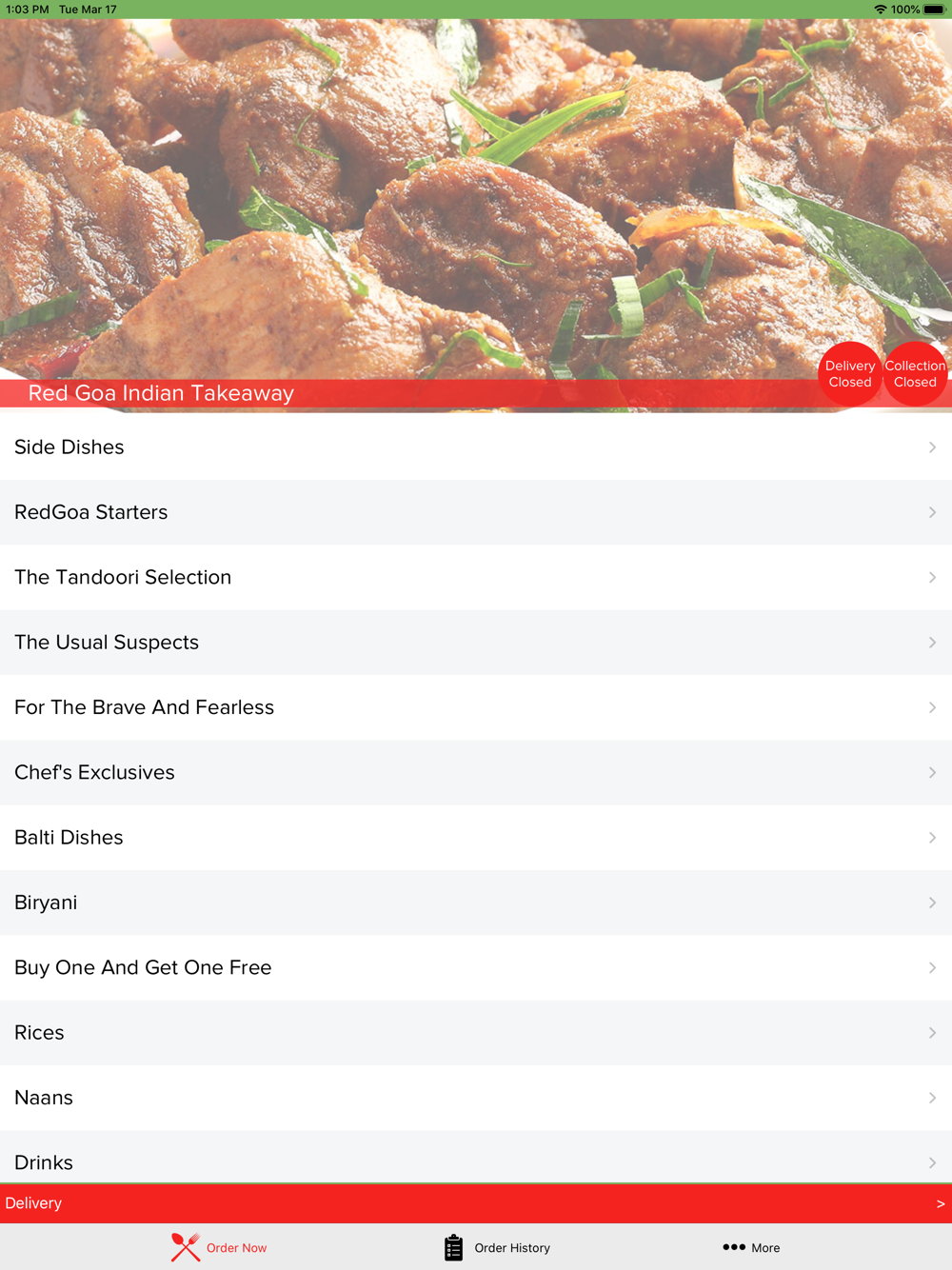Select the Naans category

[x=476, y=1098]
